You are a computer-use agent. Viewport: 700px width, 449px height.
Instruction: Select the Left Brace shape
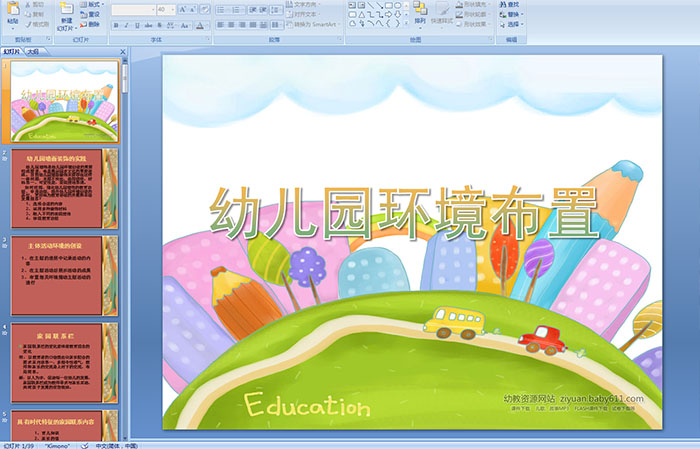[388, 23]
